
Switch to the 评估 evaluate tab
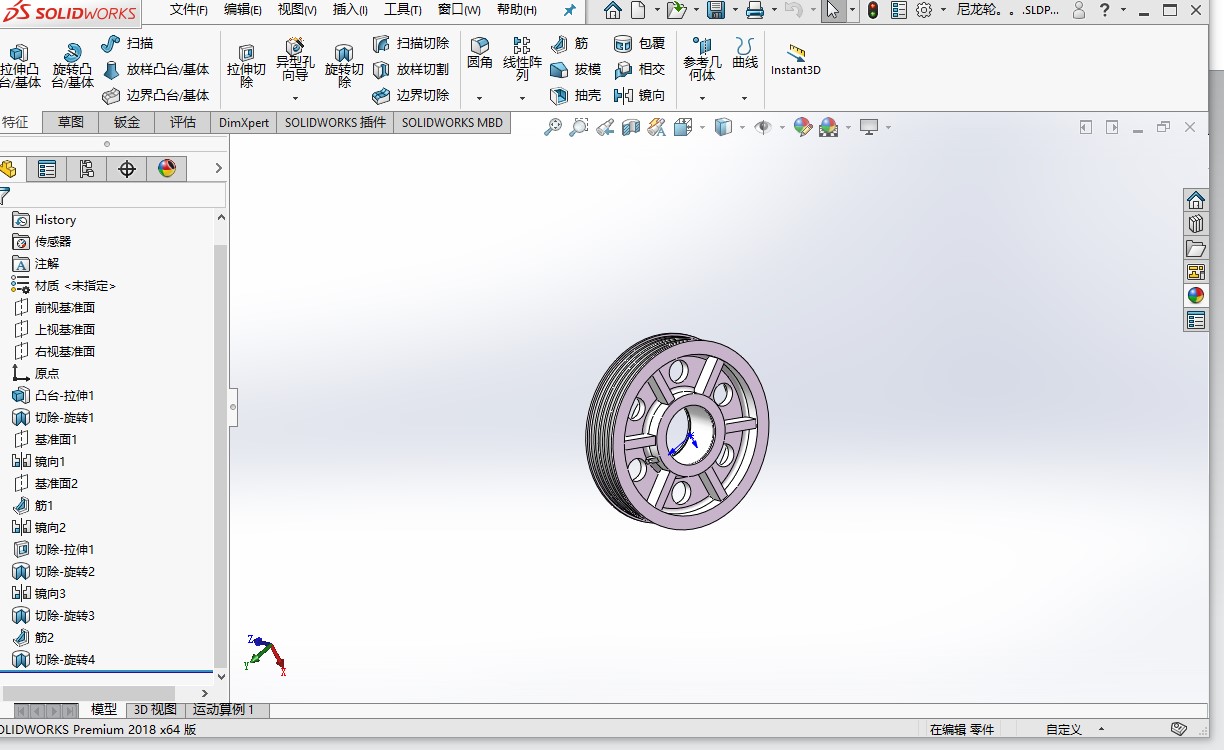183,122
